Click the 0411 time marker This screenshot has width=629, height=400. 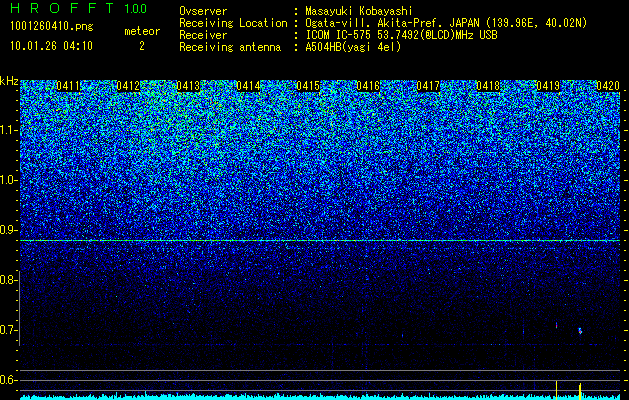pos(68,86)
